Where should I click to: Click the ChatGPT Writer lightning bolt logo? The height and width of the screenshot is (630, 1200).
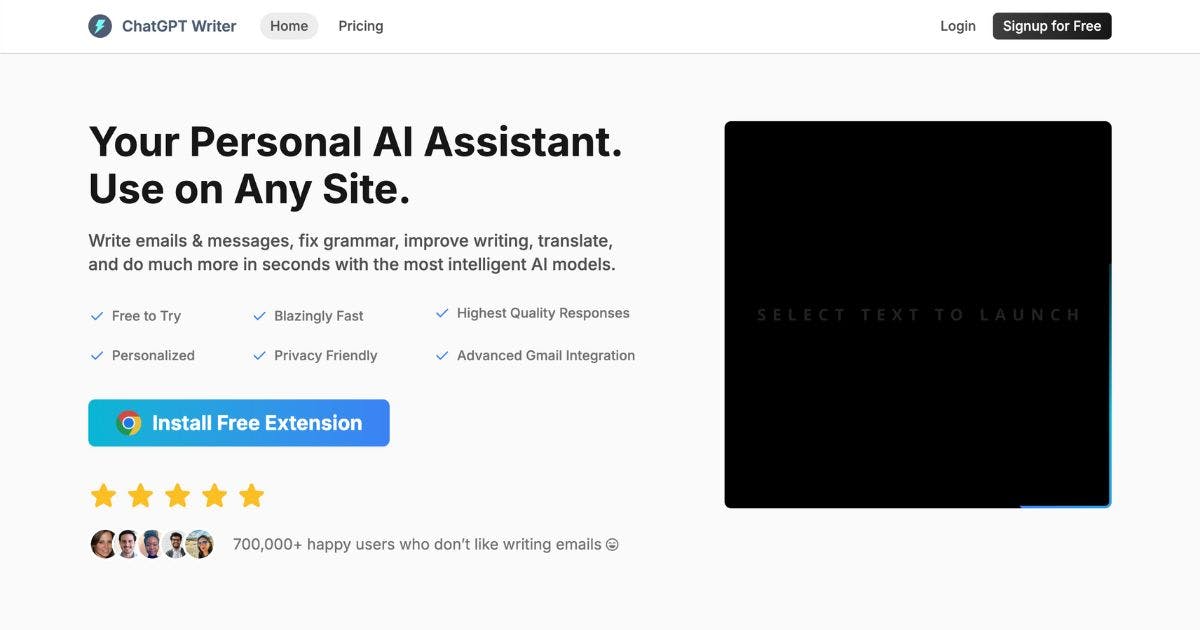[x=100, y=26]
